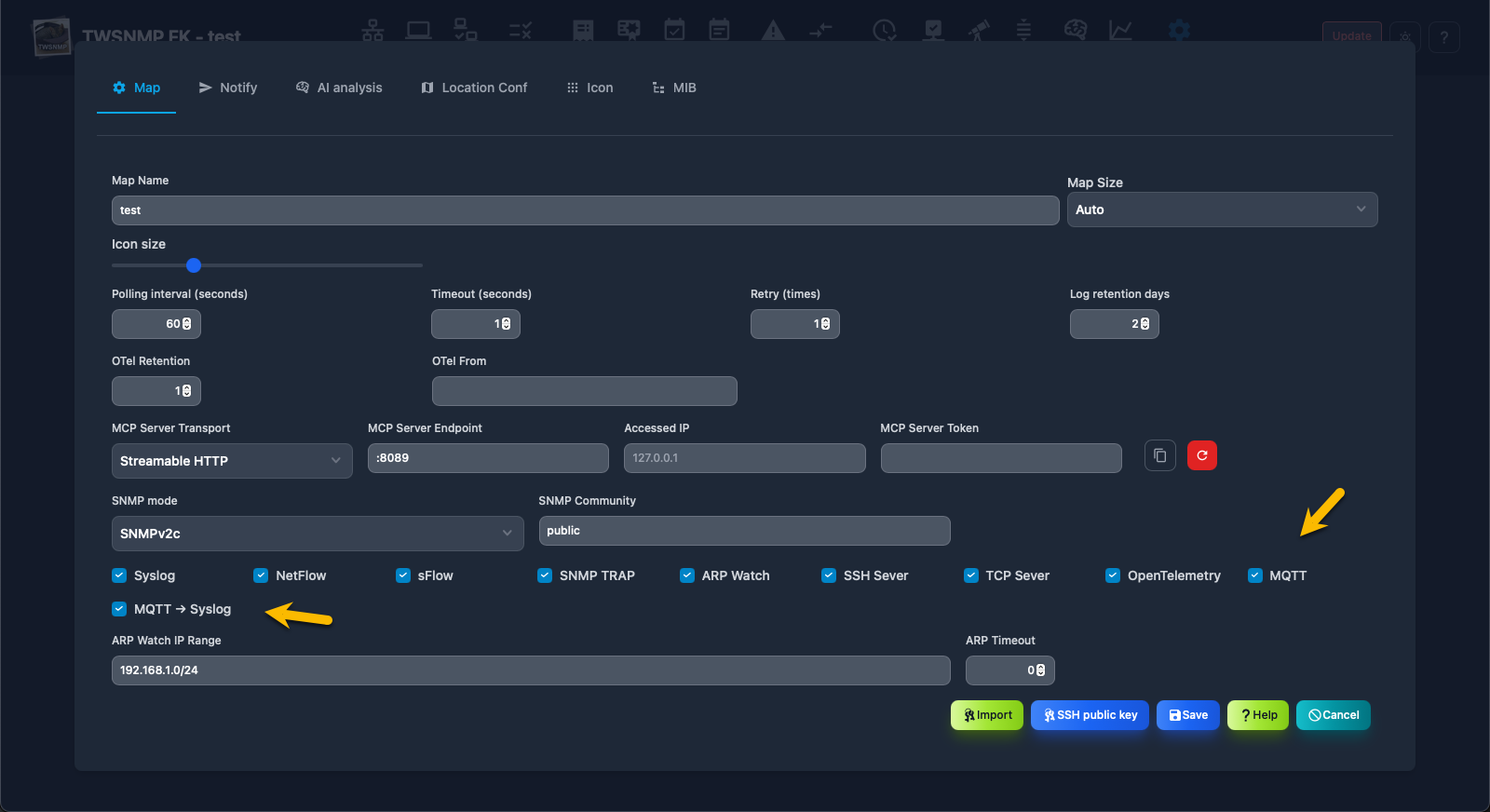1490x812 pixels.
Task: Copy the MCP Server Token
Action: point(1159,455)
